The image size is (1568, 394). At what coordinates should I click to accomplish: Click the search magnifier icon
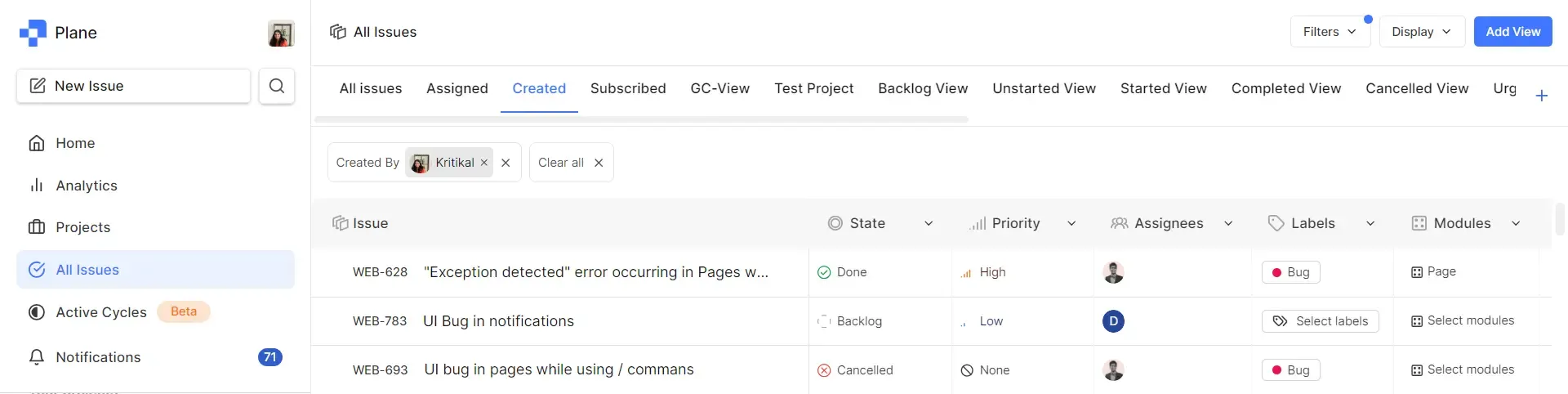277,86
